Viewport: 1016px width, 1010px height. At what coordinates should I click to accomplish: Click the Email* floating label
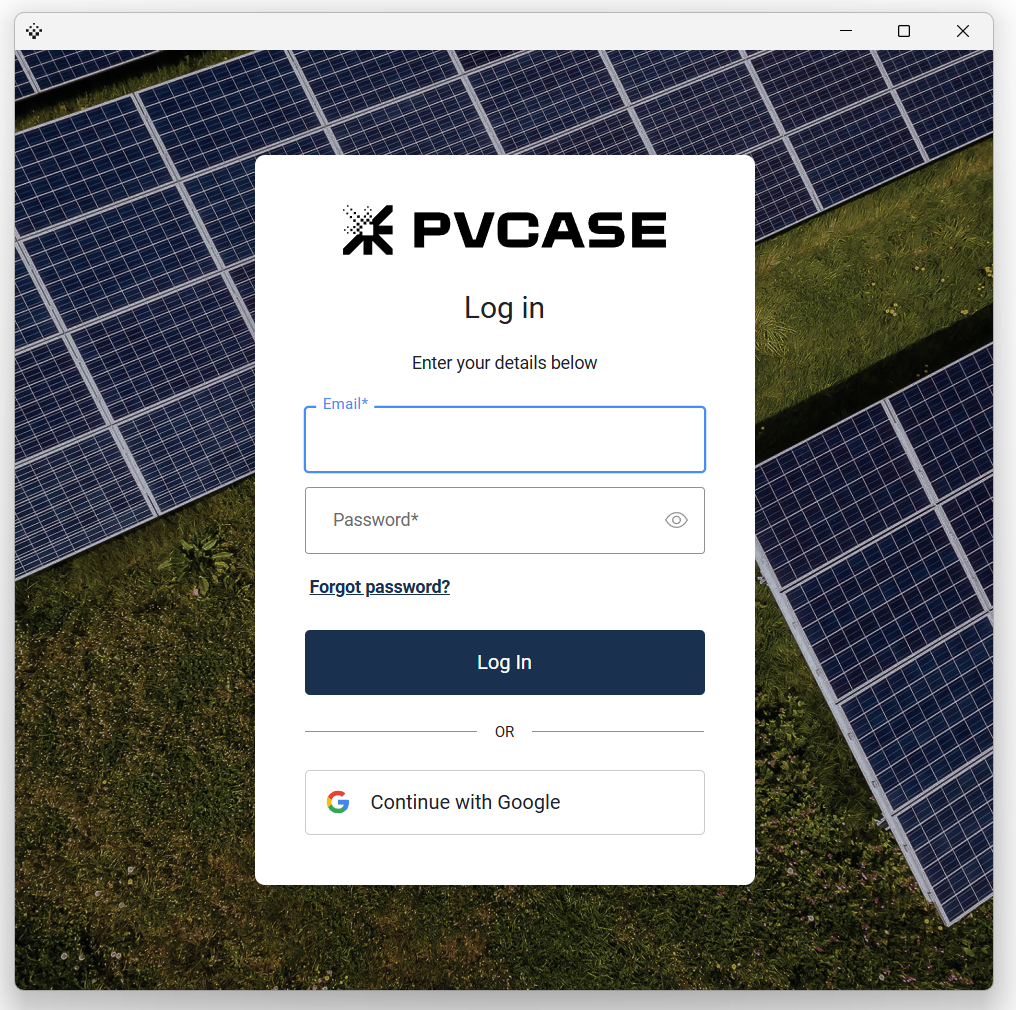pos(345,404)
